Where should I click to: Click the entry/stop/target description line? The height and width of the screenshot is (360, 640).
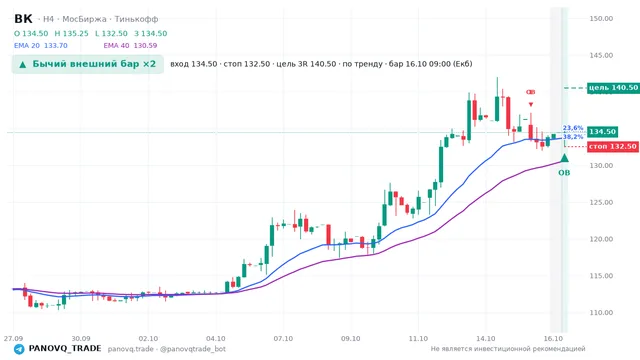(x=321, y=64)
